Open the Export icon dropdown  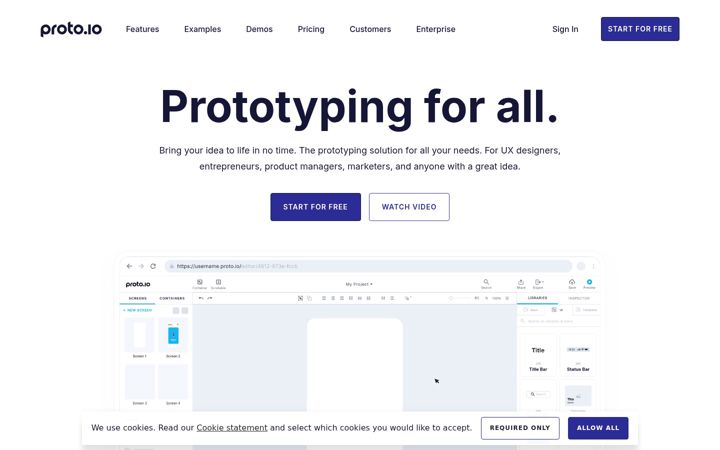538,284
